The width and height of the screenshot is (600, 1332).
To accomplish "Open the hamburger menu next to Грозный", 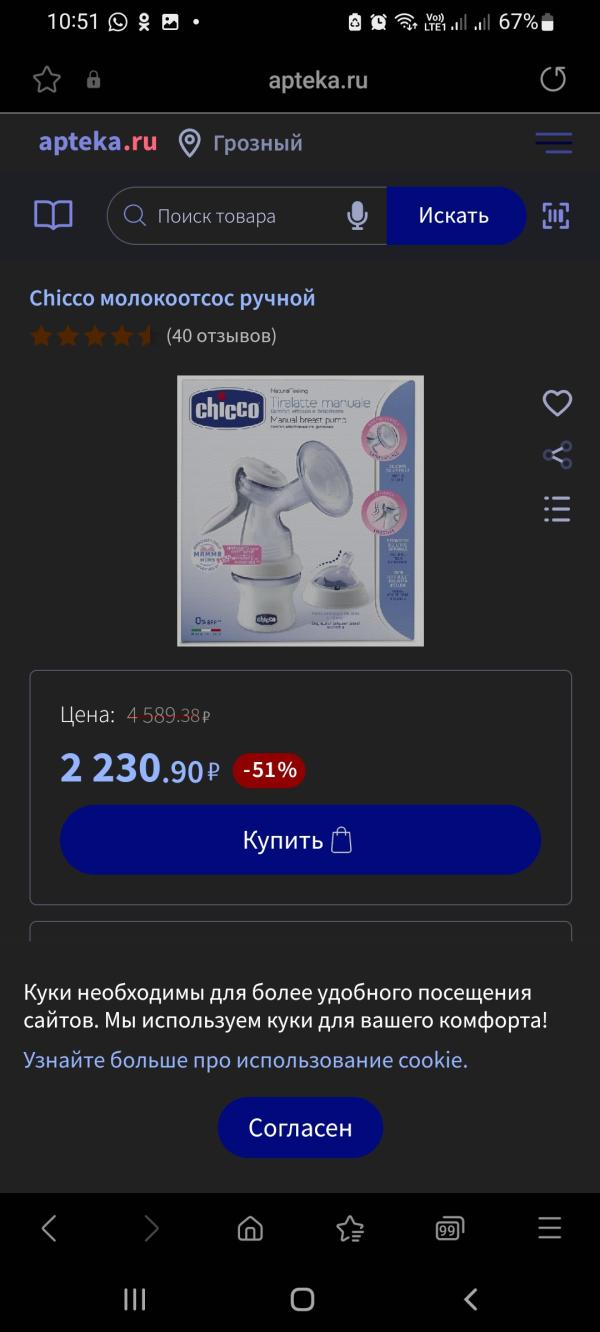I will [553, 142].
